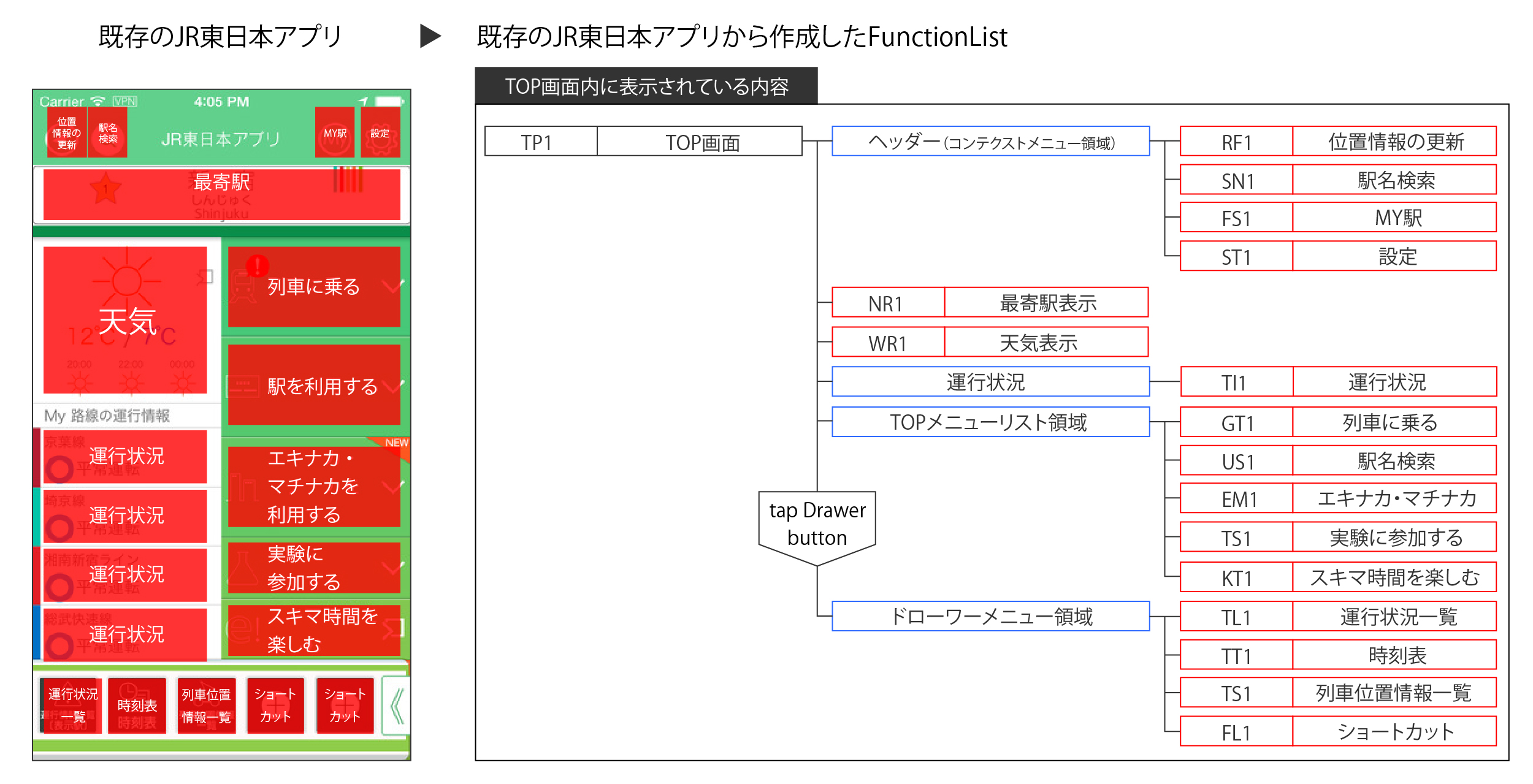Tap the MY駅 header icon
This screenshot has width=1533, height=784.
(335, 132)
